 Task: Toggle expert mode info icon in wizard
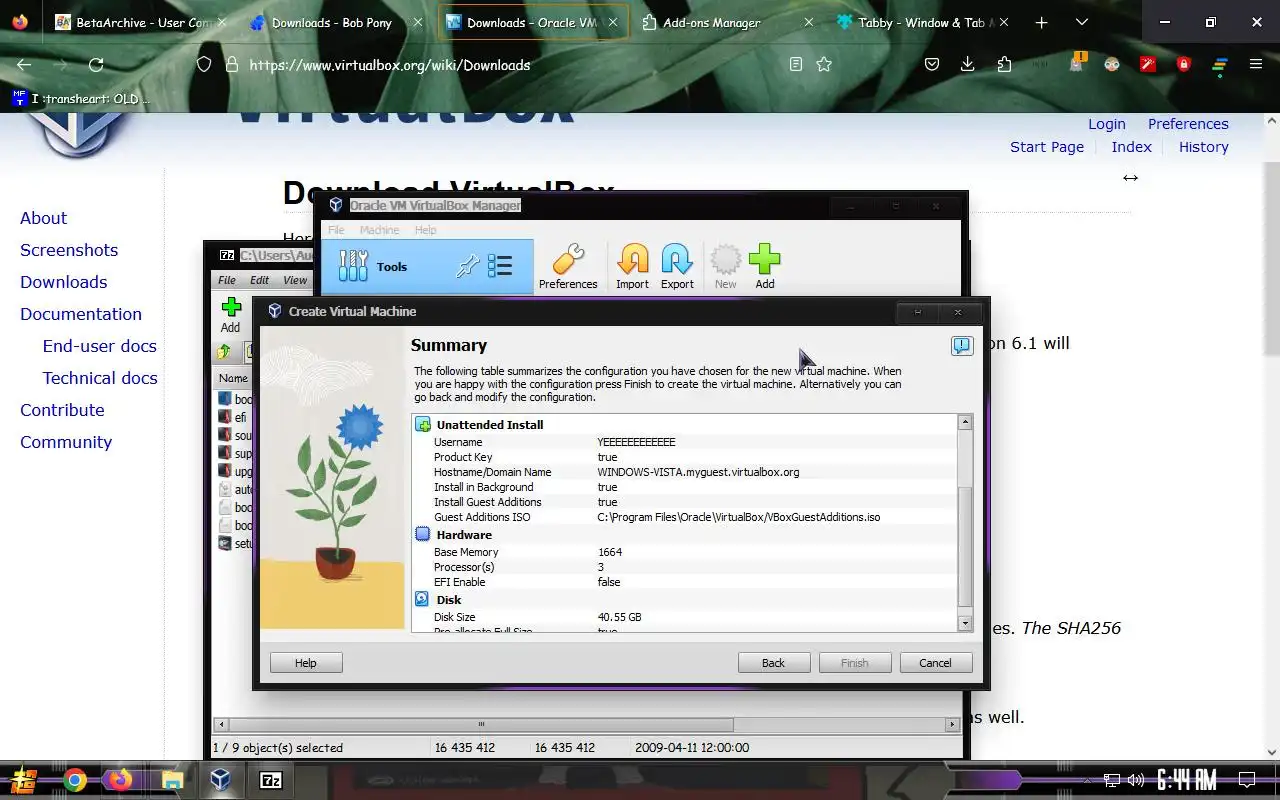point(962,346)
